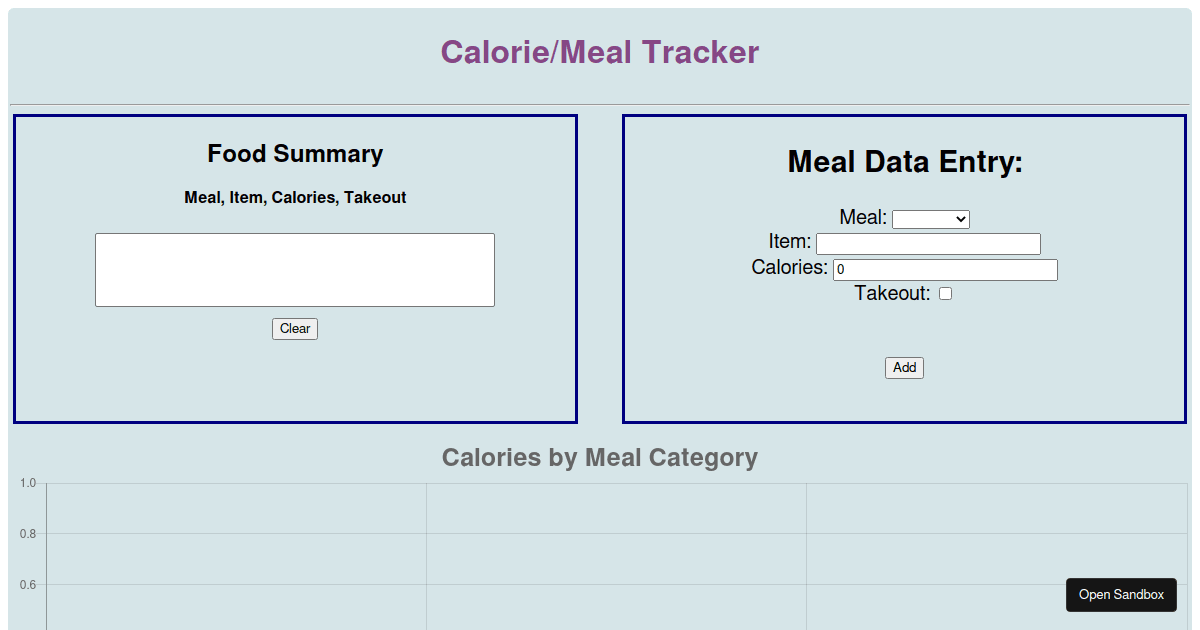Click the Meal Data Entry heading

tap(905, 162)
